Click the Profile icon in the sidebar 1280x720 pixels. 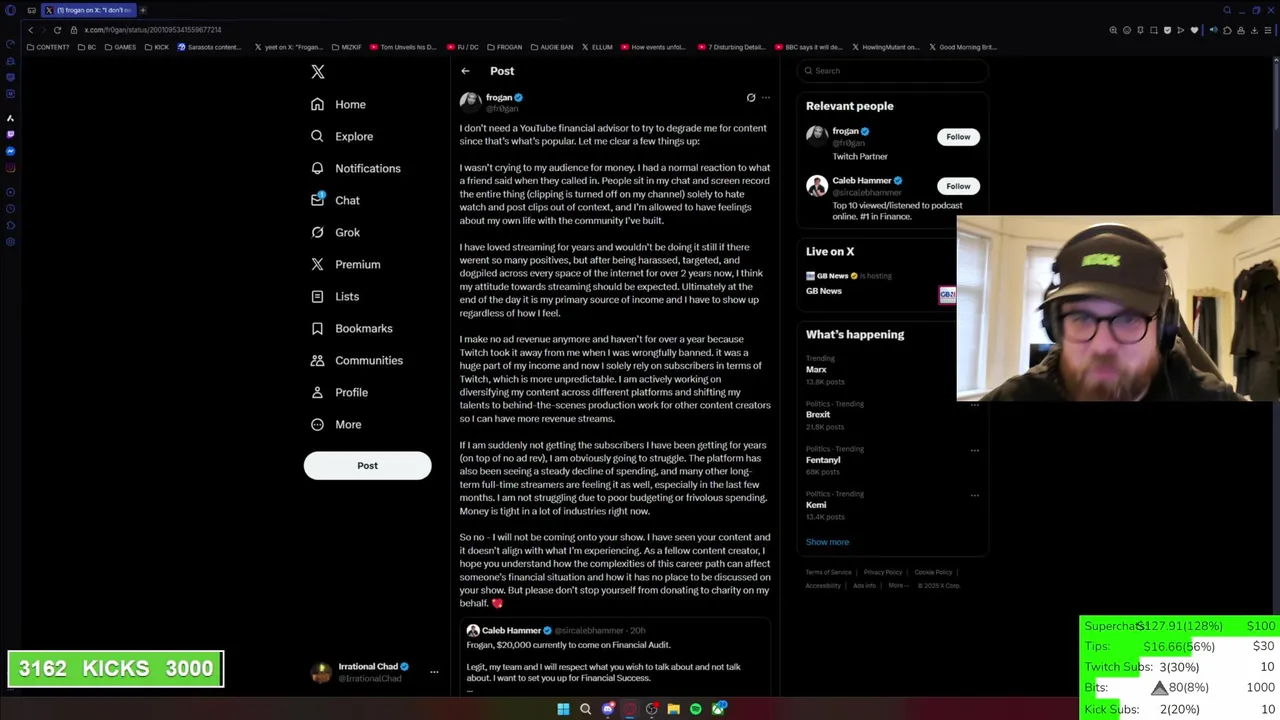point(317,392)
